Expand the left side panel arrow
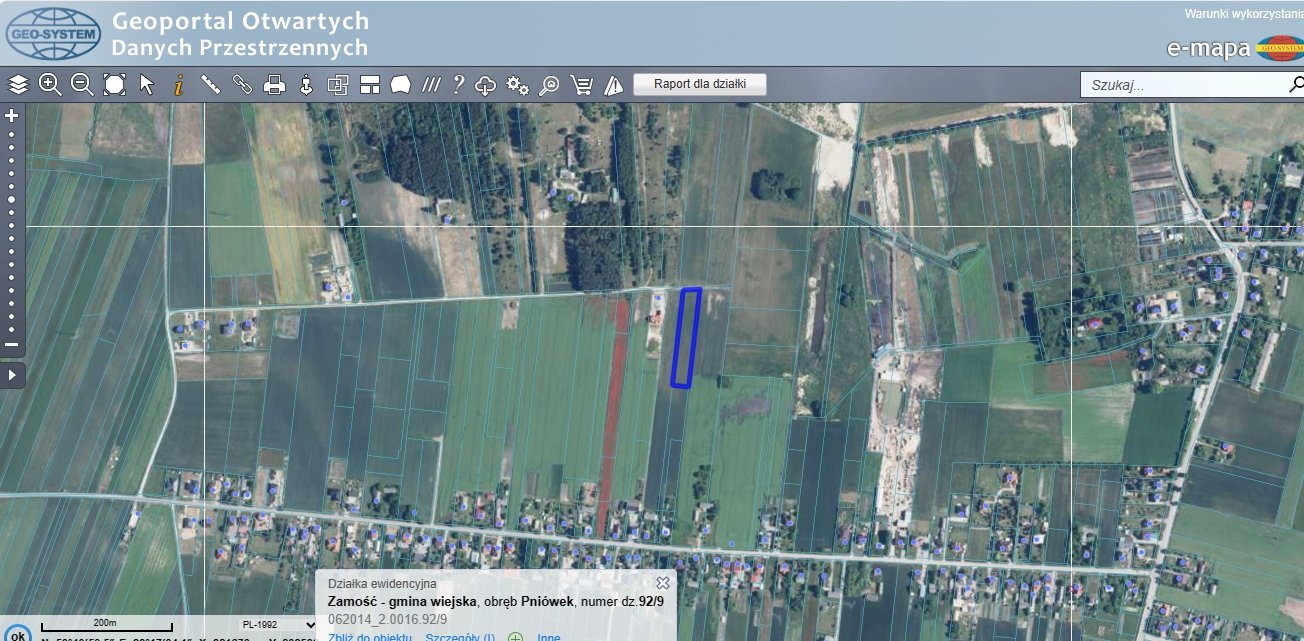Viewport: 1304px width, 641px height. (12, 375)
